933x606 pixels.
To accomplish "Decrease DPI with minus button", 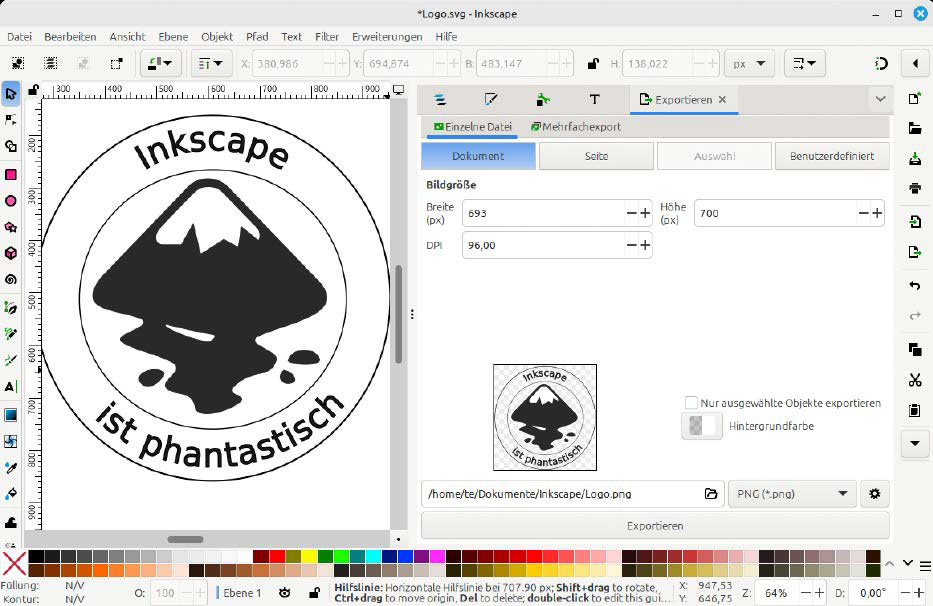I will [x=631, y=245].
